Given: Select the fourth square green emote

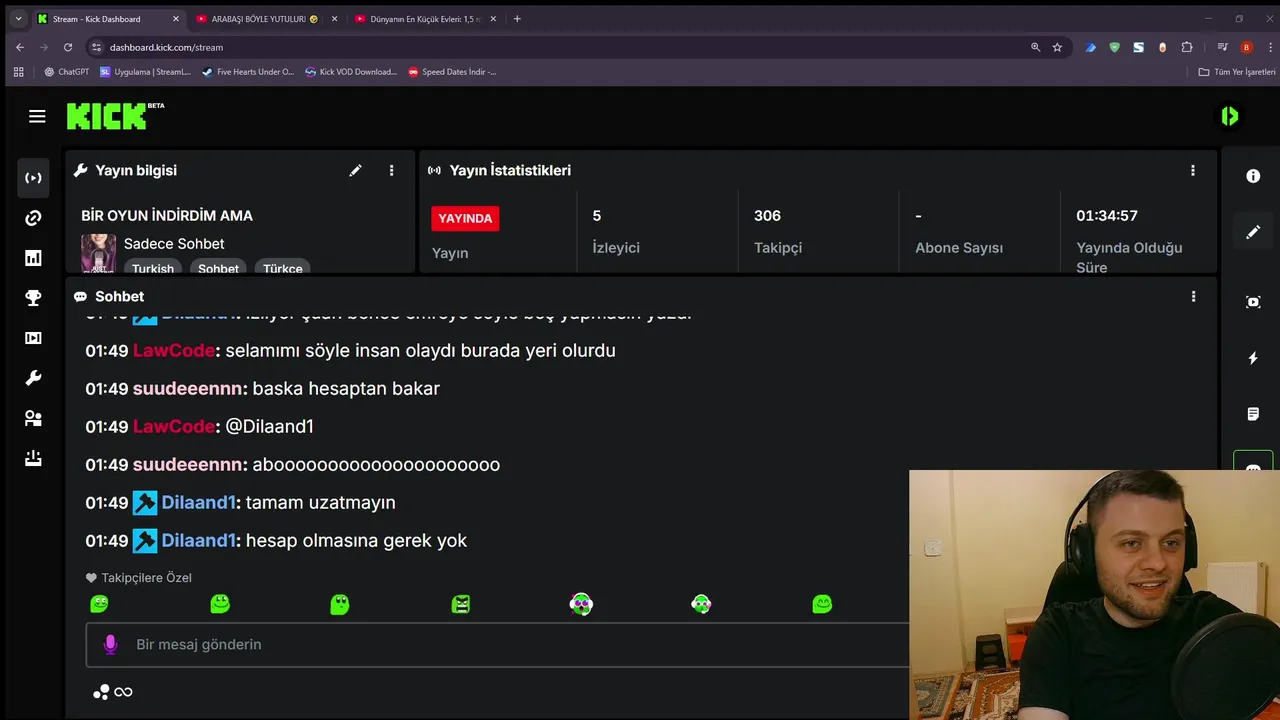Looking at the screenshot, I should [461, 604].
